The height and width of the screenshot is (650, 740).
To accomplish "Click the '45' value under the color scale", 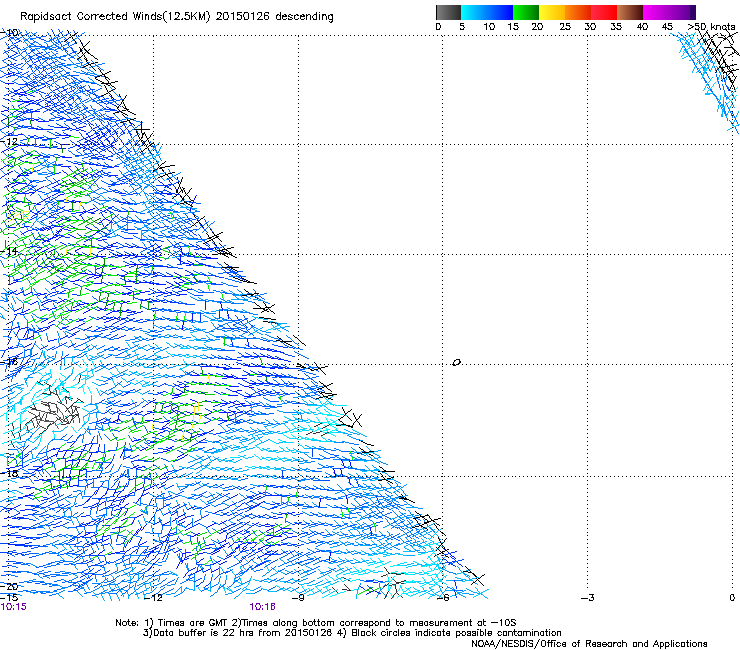I will coord(667,27).
